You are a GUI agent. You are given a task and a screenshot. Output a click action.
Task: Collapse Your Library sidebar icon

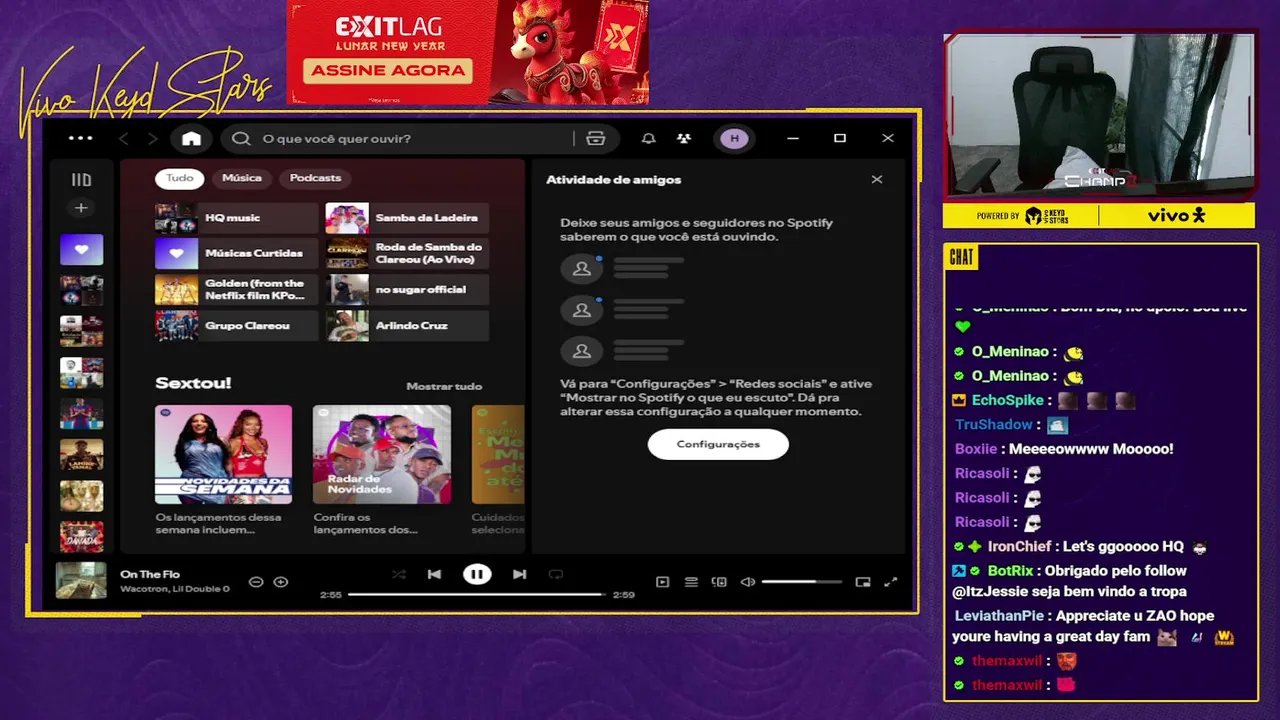[x=81, y=180]
